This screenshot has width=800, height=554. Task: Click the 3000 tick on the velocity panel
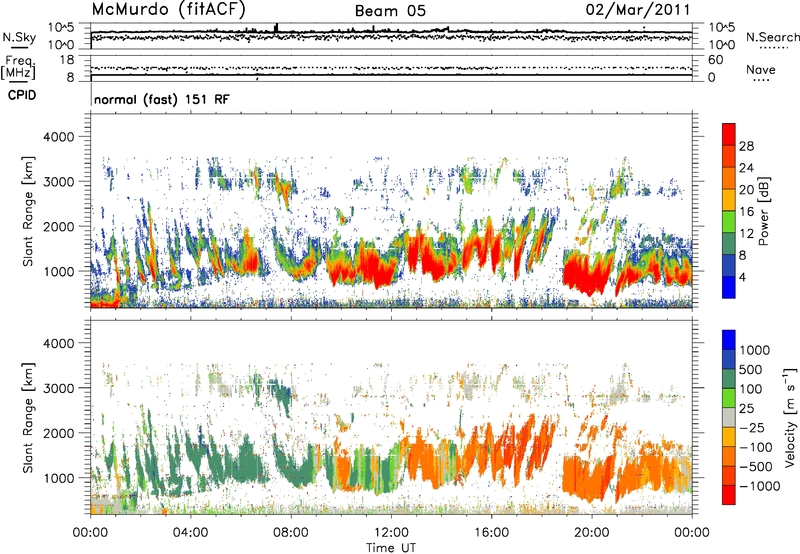coord(58,388)
